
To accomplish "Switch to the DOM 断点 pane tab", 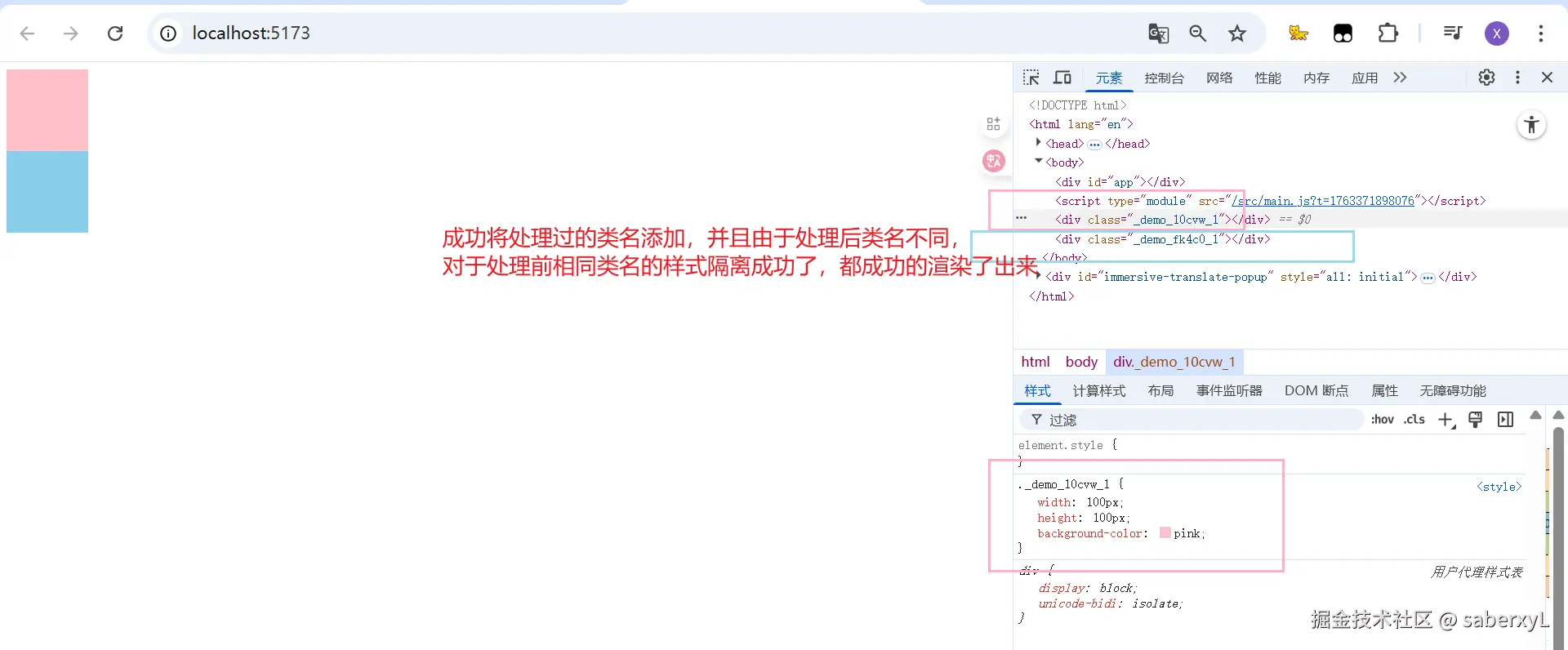I will [x=1316, y=391].
